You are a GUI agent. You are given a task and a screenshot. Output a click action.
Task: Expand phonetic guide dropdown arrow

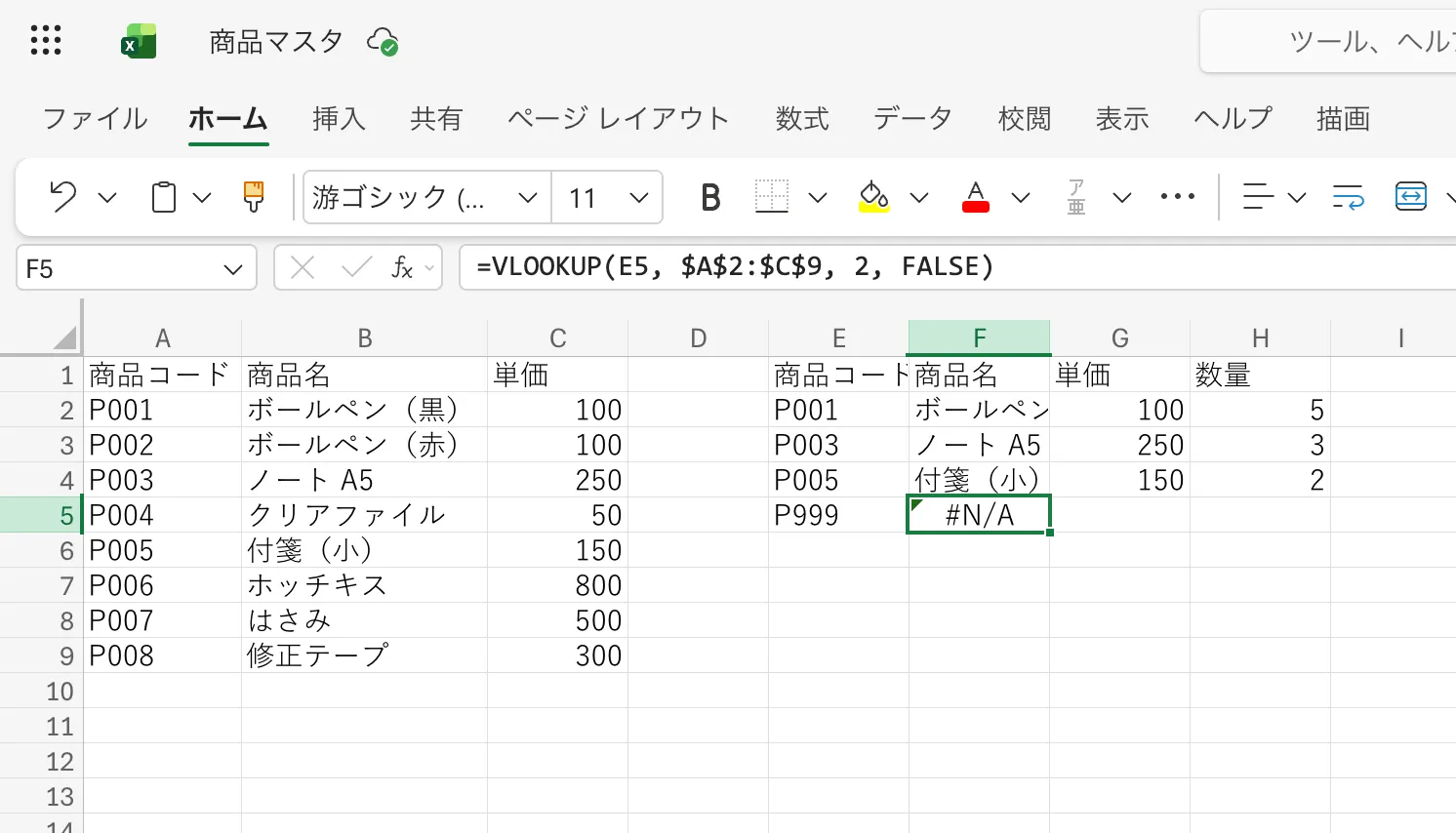tap(1122, 198)
